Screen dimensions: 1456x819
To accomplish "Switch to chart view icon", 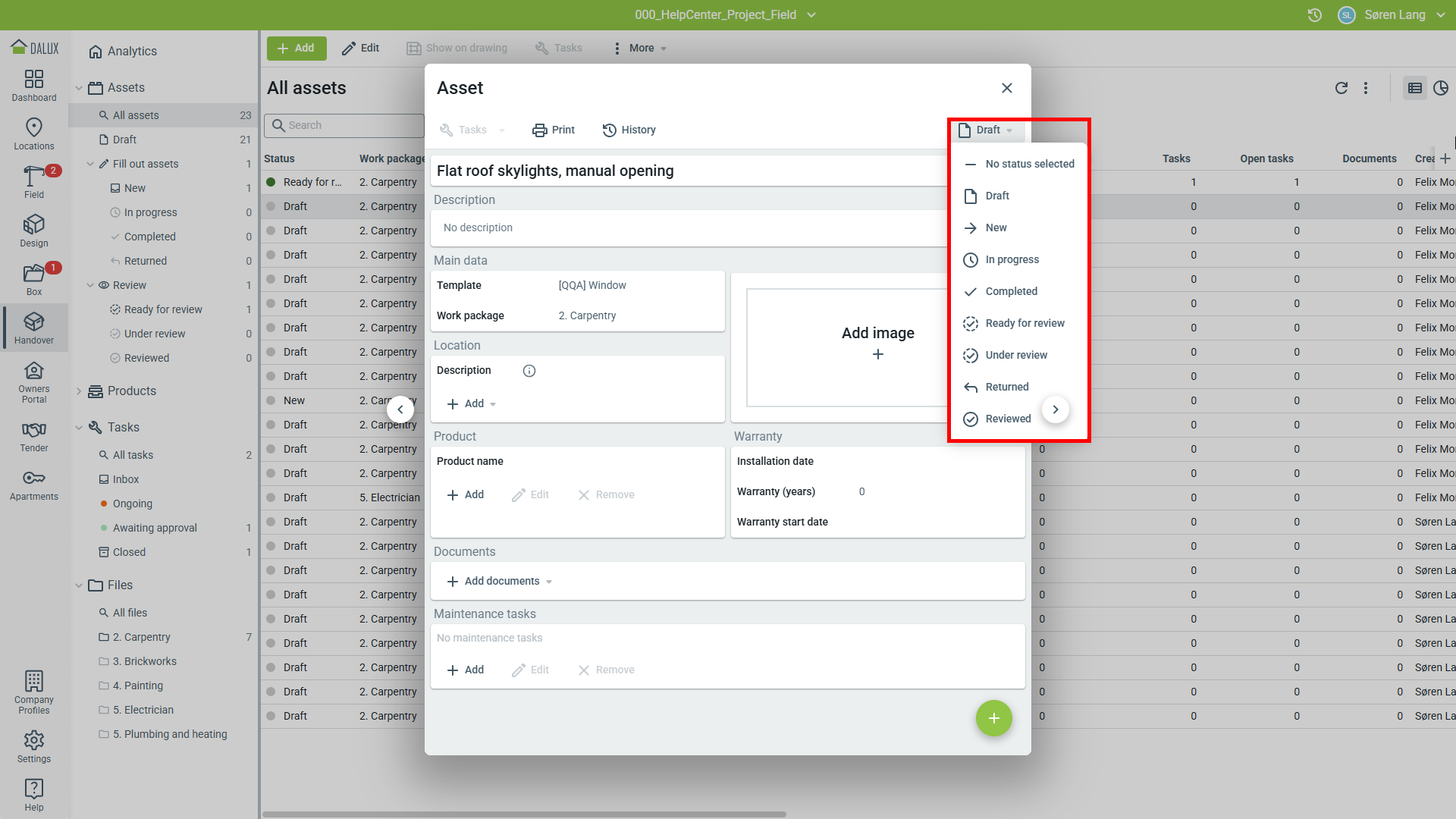I will [1441, 88].
